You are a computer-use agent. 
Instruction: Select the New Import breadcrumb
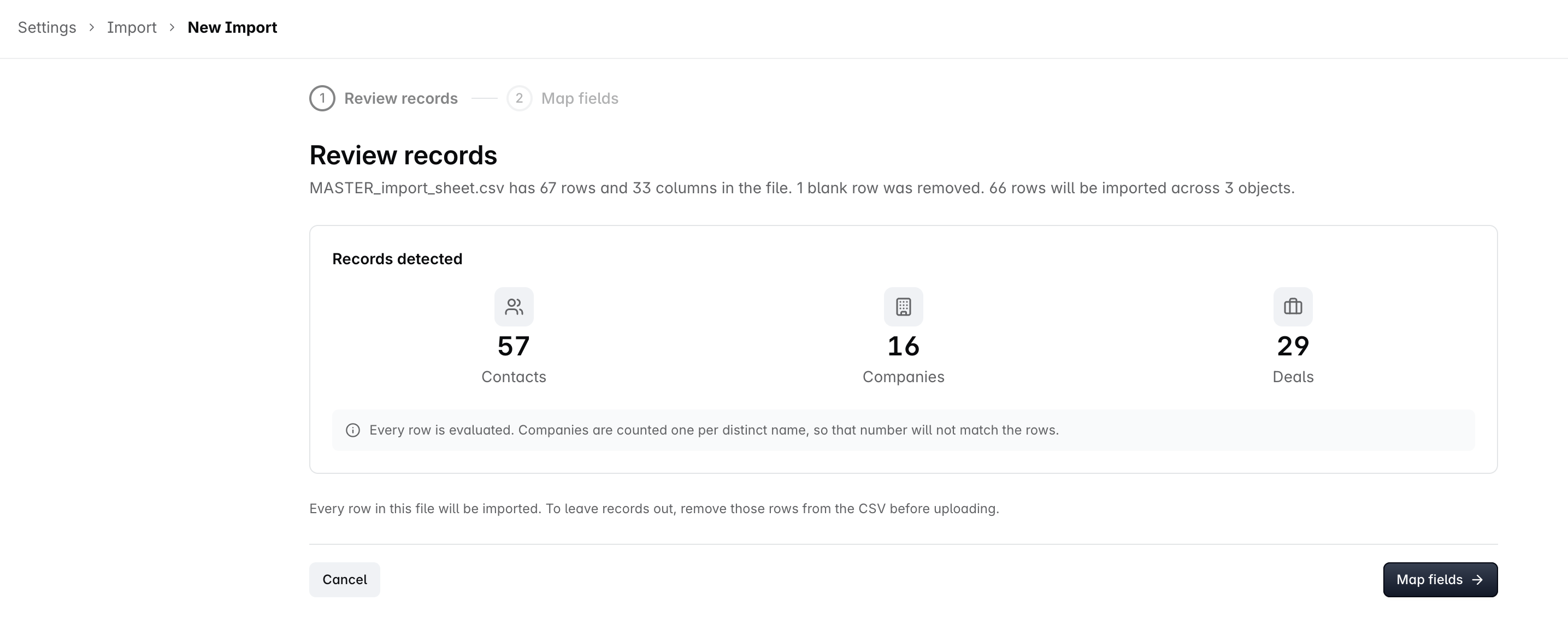pos(232,27)
